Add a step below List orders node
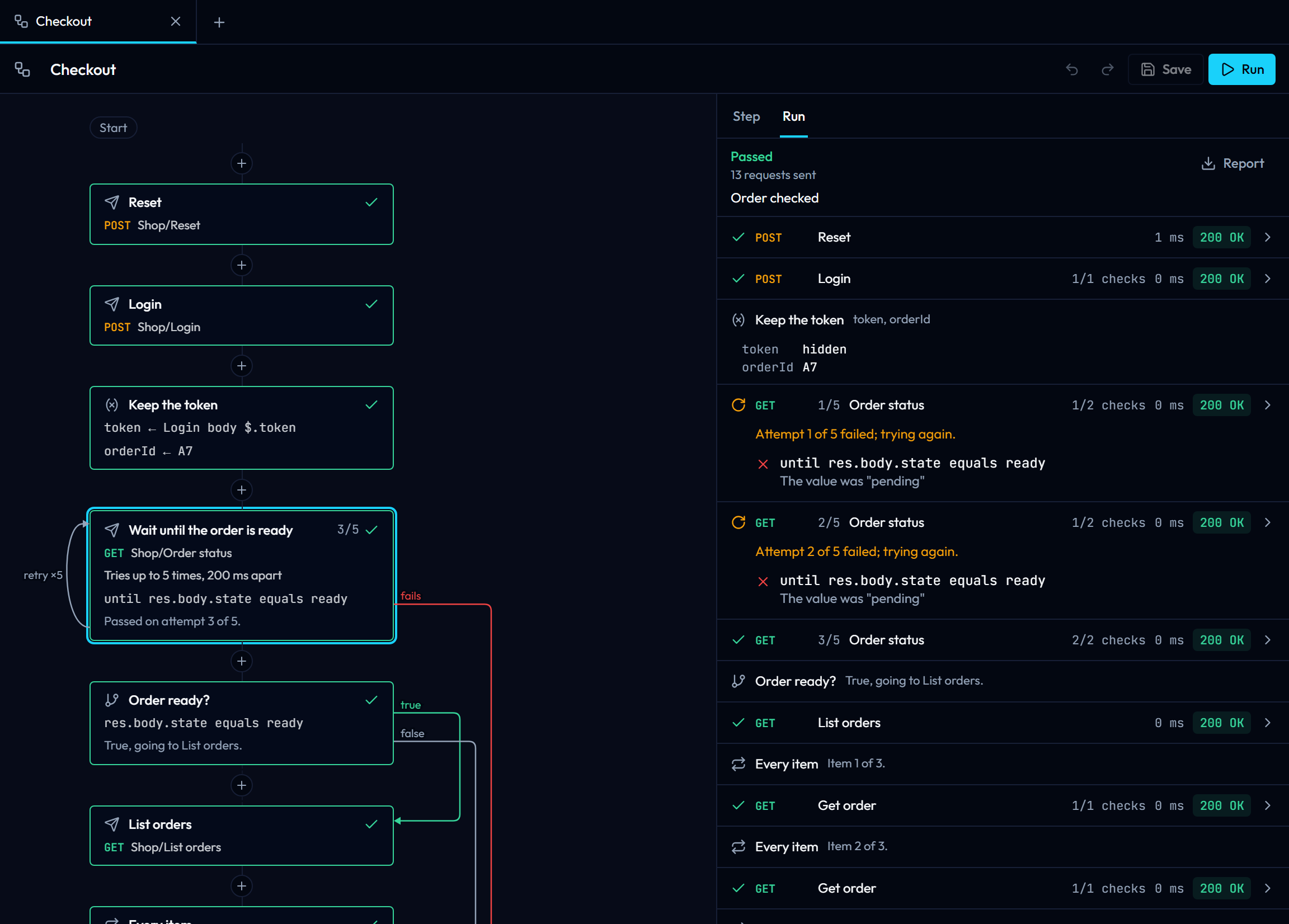Image resolution: width=1289 pixels, height=924 pixels. pyautogui.click(x=242, y=886)
